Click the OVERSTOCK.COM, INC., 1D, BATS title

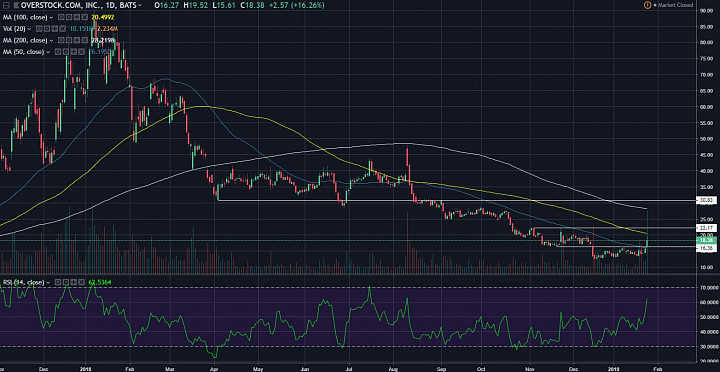point(79,5)
